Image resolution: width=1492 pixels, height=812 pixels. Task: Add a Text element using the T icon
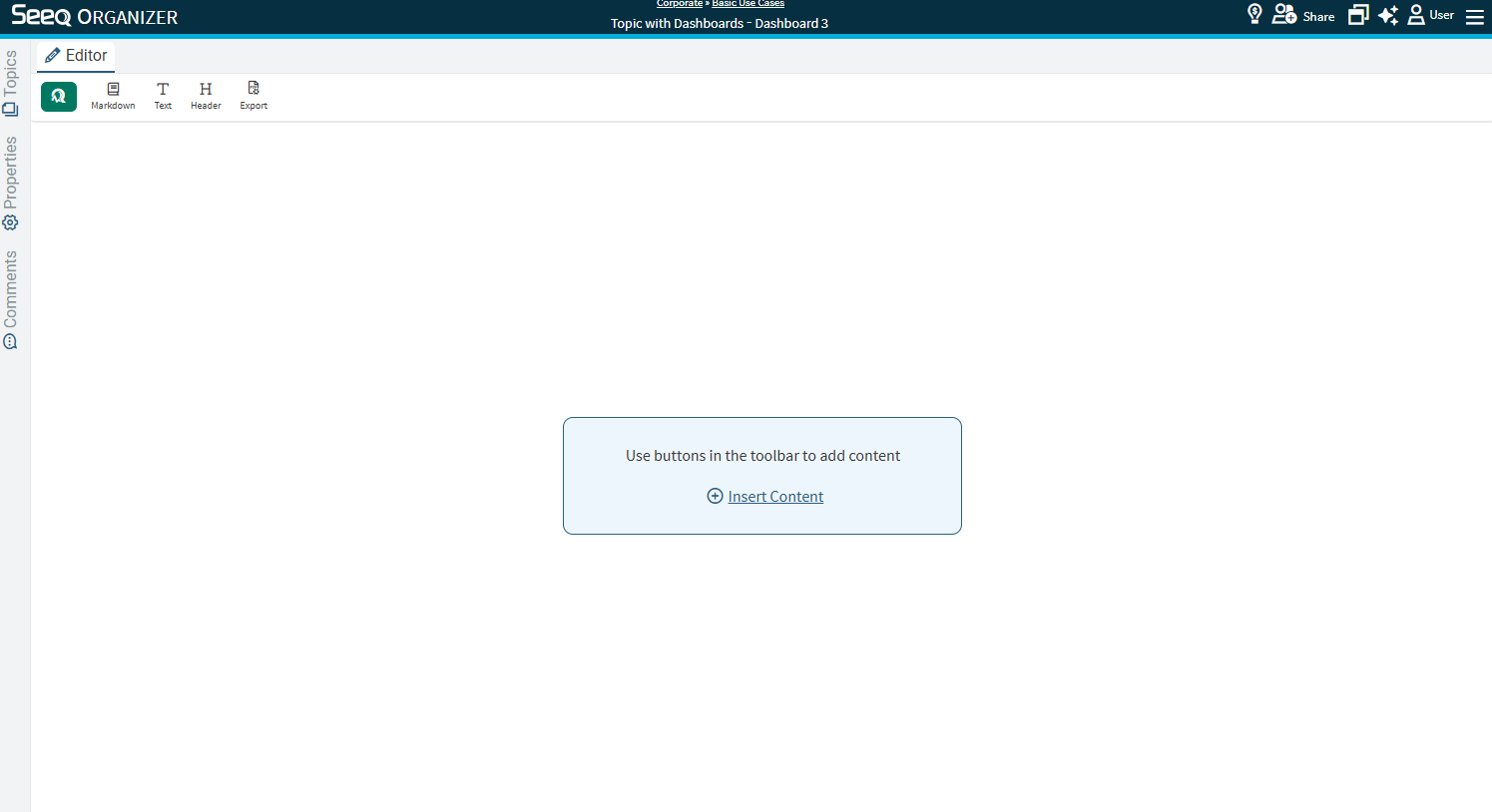tap(163, 96)
